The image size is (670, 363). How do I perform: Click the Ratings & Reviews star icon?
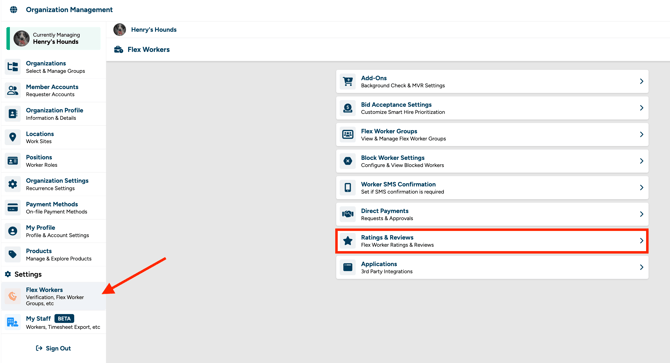click(x=348, y=241)
